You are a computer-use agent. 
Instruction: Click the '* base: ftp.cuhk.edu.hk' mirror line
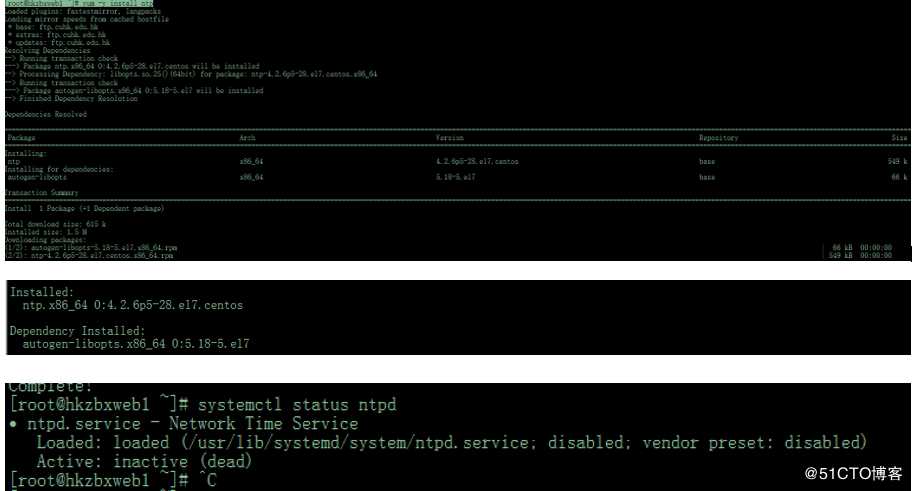tap(52, 27)
